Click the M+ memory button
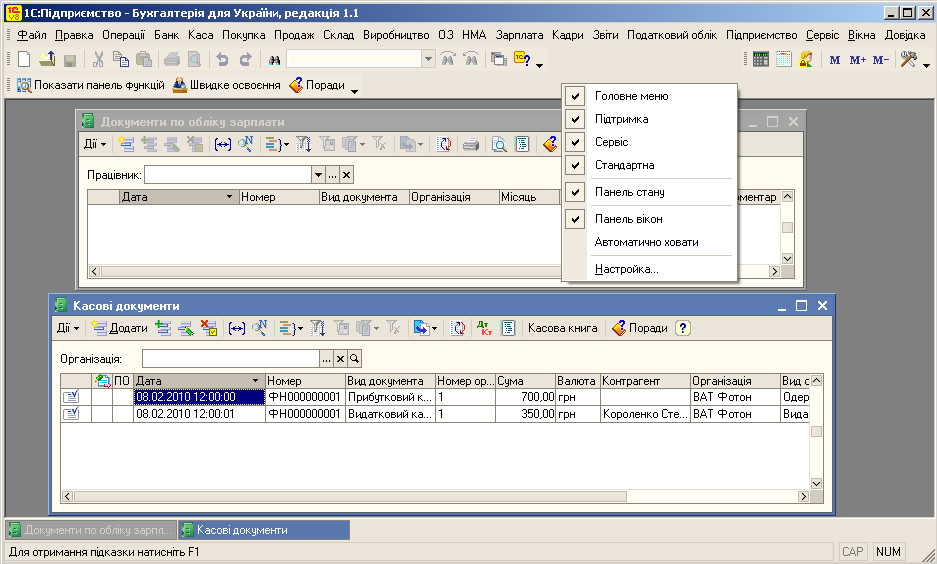Image resolution: width=937 pixels, height=564 pixels. (x=858, y=60)
